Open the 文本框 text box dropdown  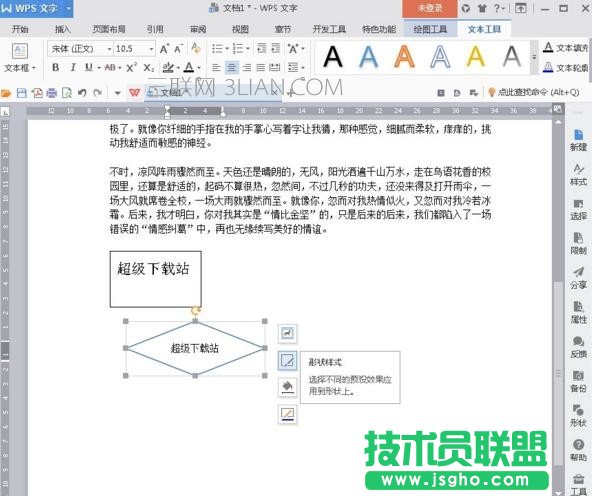coord(20,68)
